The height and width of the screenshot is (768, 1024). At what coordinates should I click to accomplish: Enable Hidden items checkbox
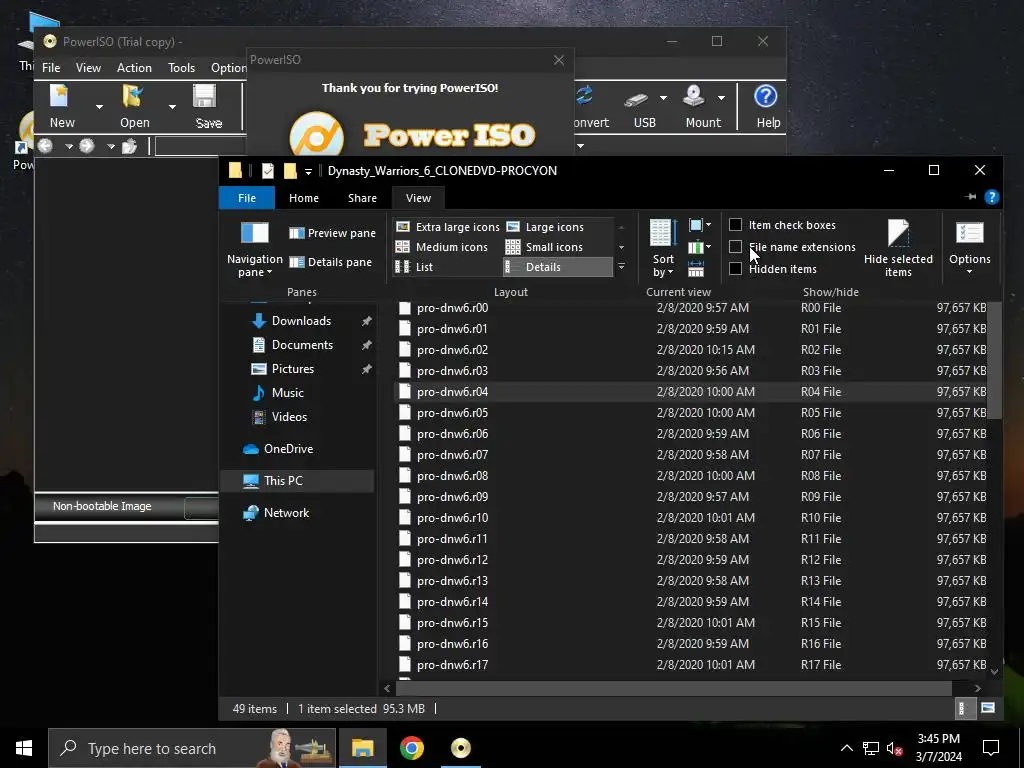(735, 268)
